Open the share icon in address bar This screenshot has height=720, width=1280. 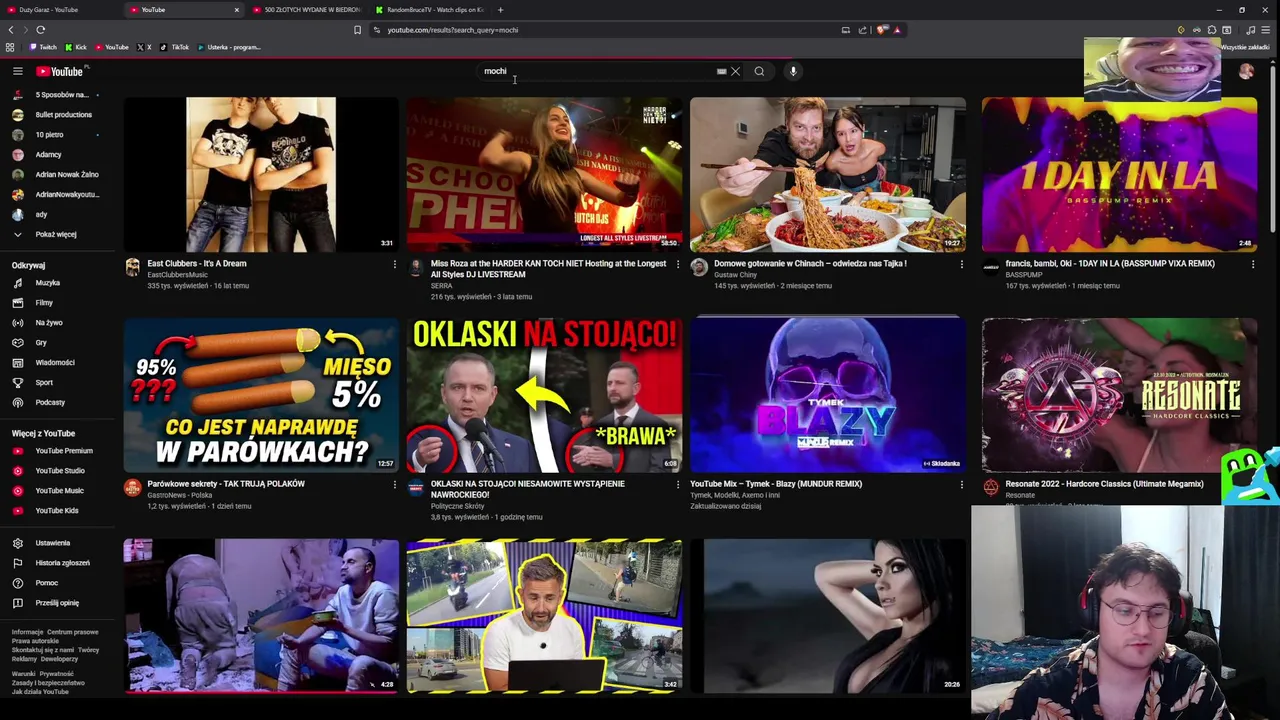[862, 30]
